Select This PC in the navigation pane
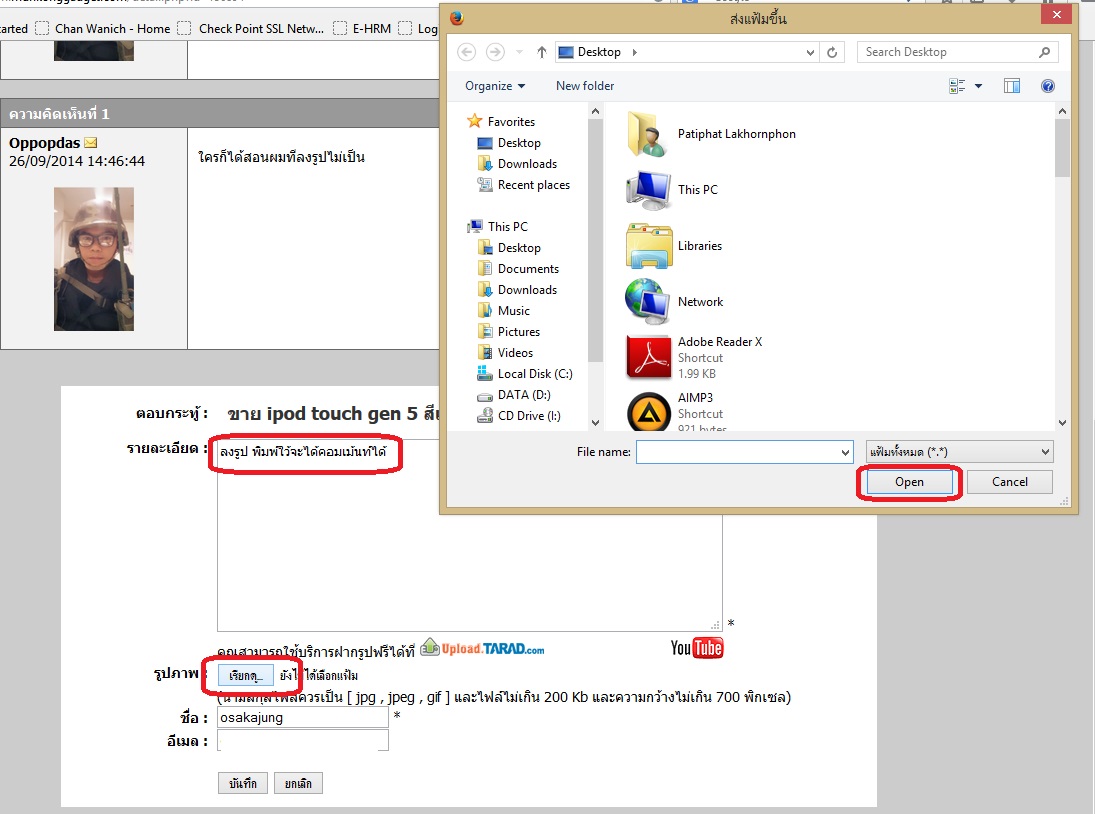The width and height of the screenshot is (1095, 814). (507, 226)
